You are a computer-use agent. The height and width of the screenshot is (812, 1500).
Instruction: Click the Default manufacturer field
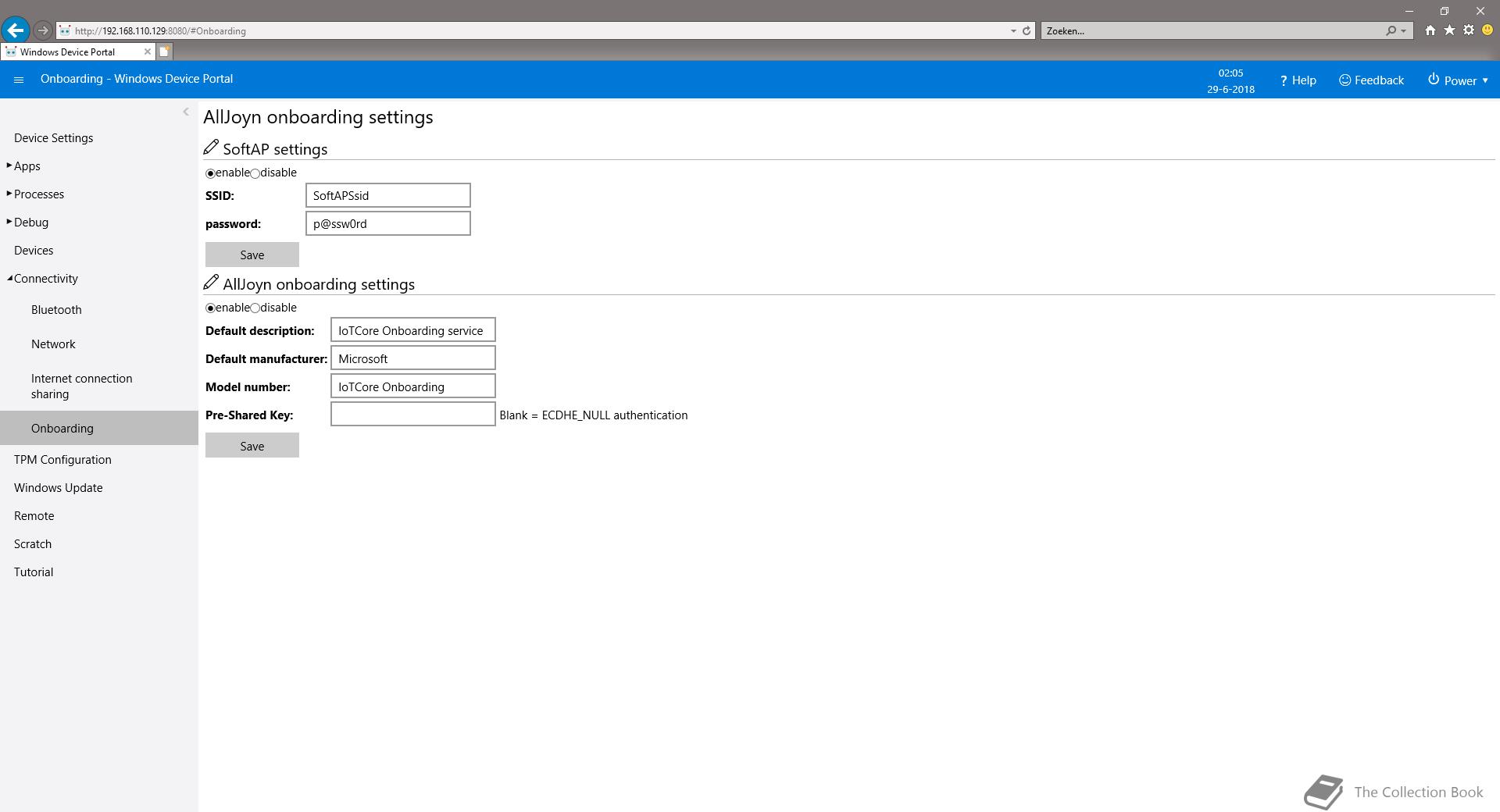pyautogui.click(x=412, y=358)
